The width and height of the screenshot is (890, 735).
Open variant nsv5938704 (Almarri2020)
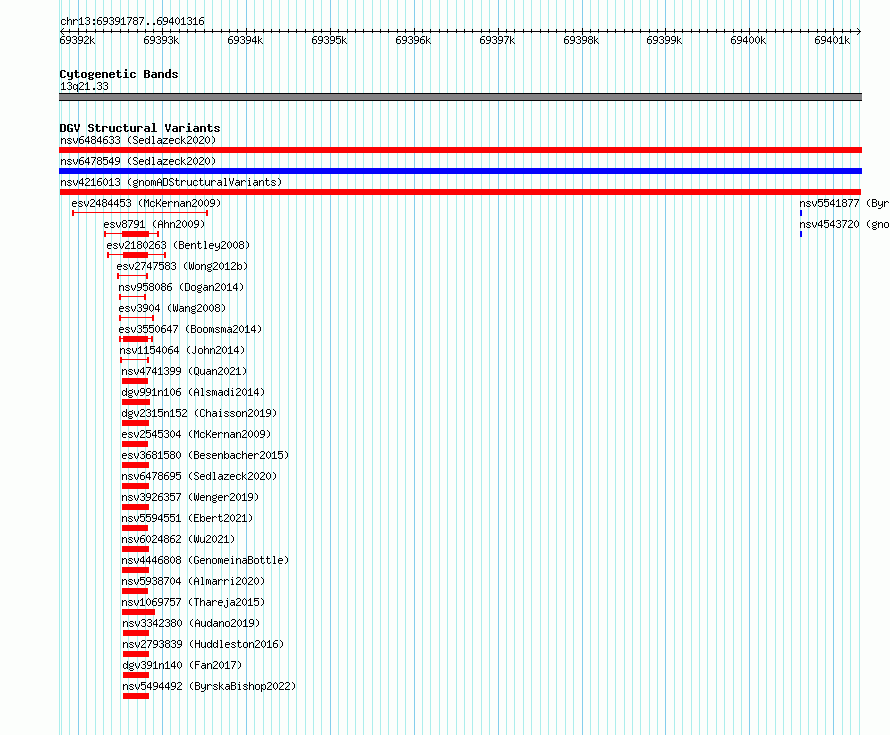[193, 581]
